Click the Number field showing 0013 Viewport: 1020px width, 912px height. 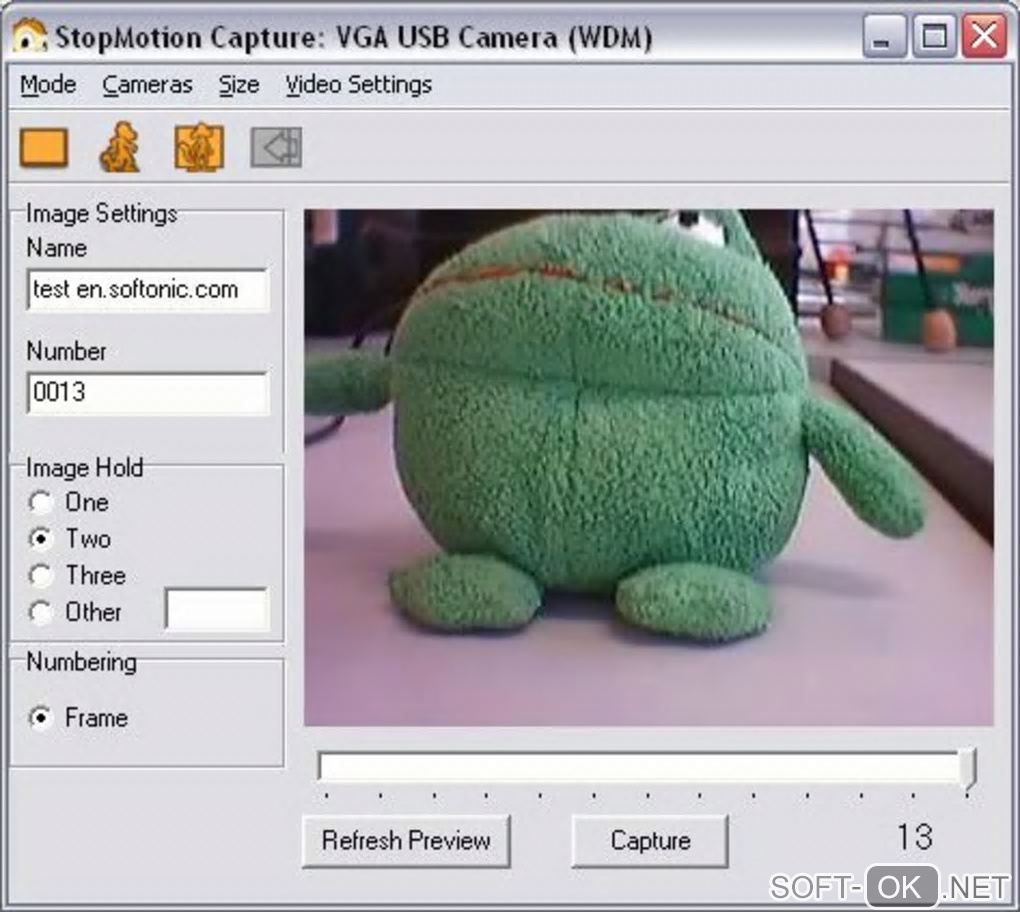click(148, 393)
